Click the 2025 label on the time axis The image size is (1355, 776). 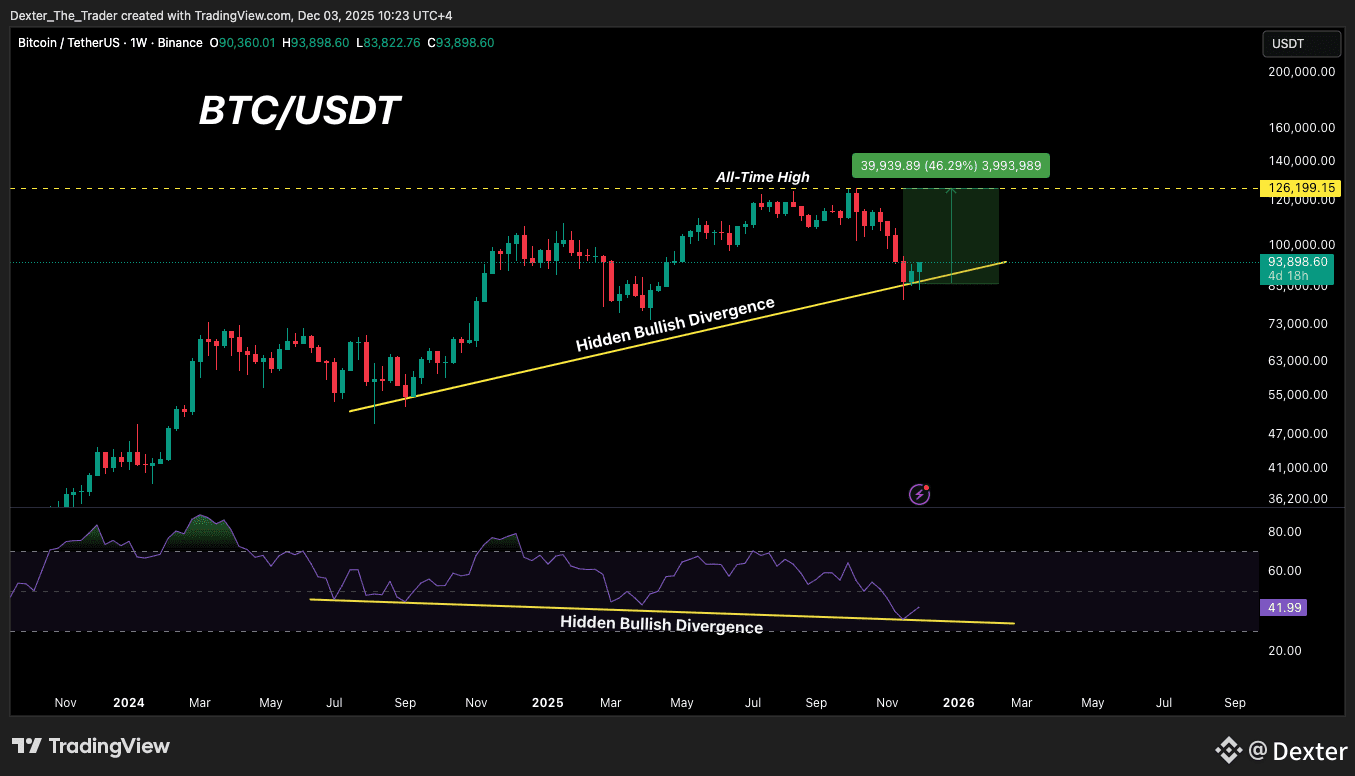[547, 703]
